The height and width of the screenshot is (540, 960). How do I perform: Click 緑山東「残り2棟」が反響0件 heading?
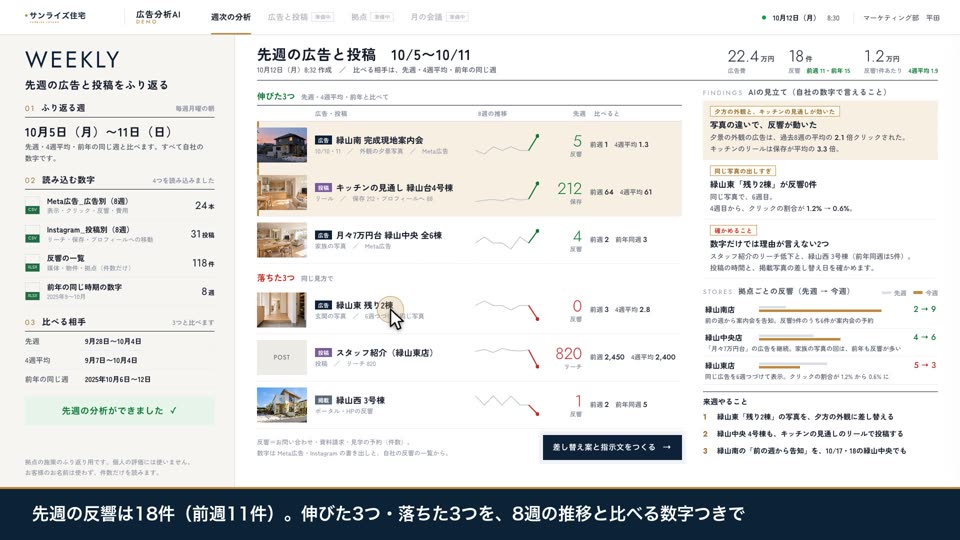[763, 184]
